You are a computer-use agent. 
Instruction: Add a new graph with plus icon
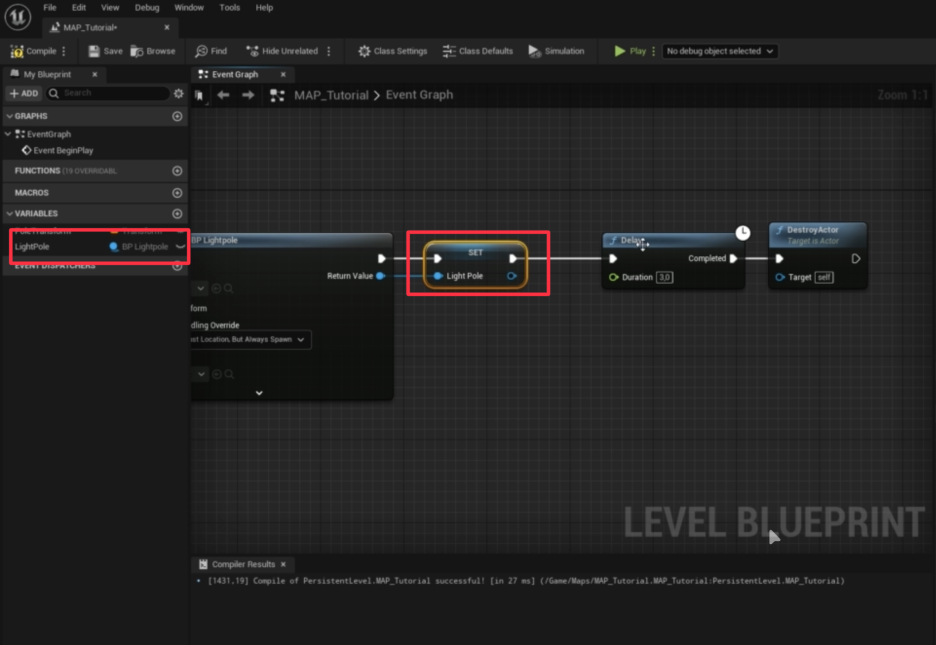click(177, 116)
